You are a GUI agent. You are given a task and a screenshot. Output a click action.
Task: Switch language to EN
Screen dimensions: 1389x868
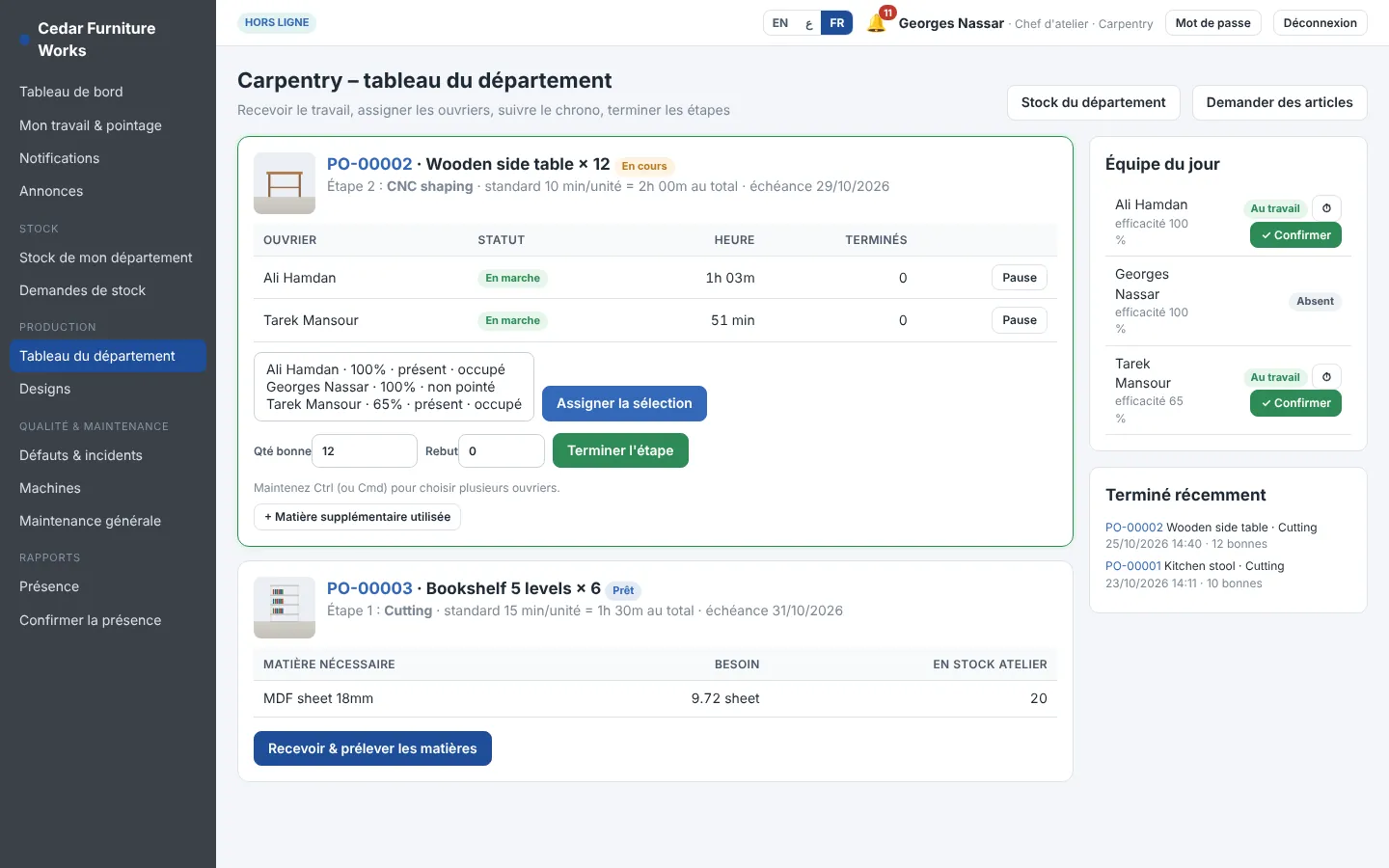tap(780, 23)
